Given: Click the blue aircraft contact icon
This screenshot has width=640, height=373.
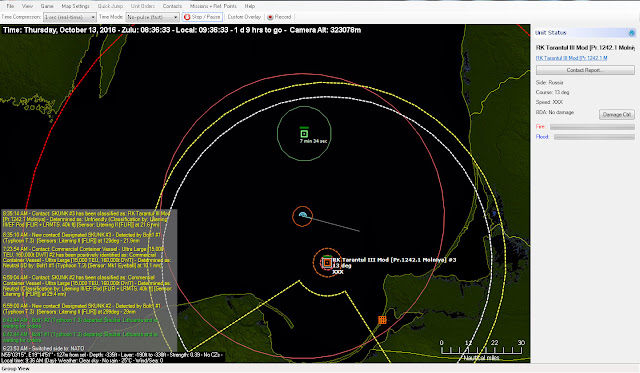Looking at the screenshot, I should [302, 215].
